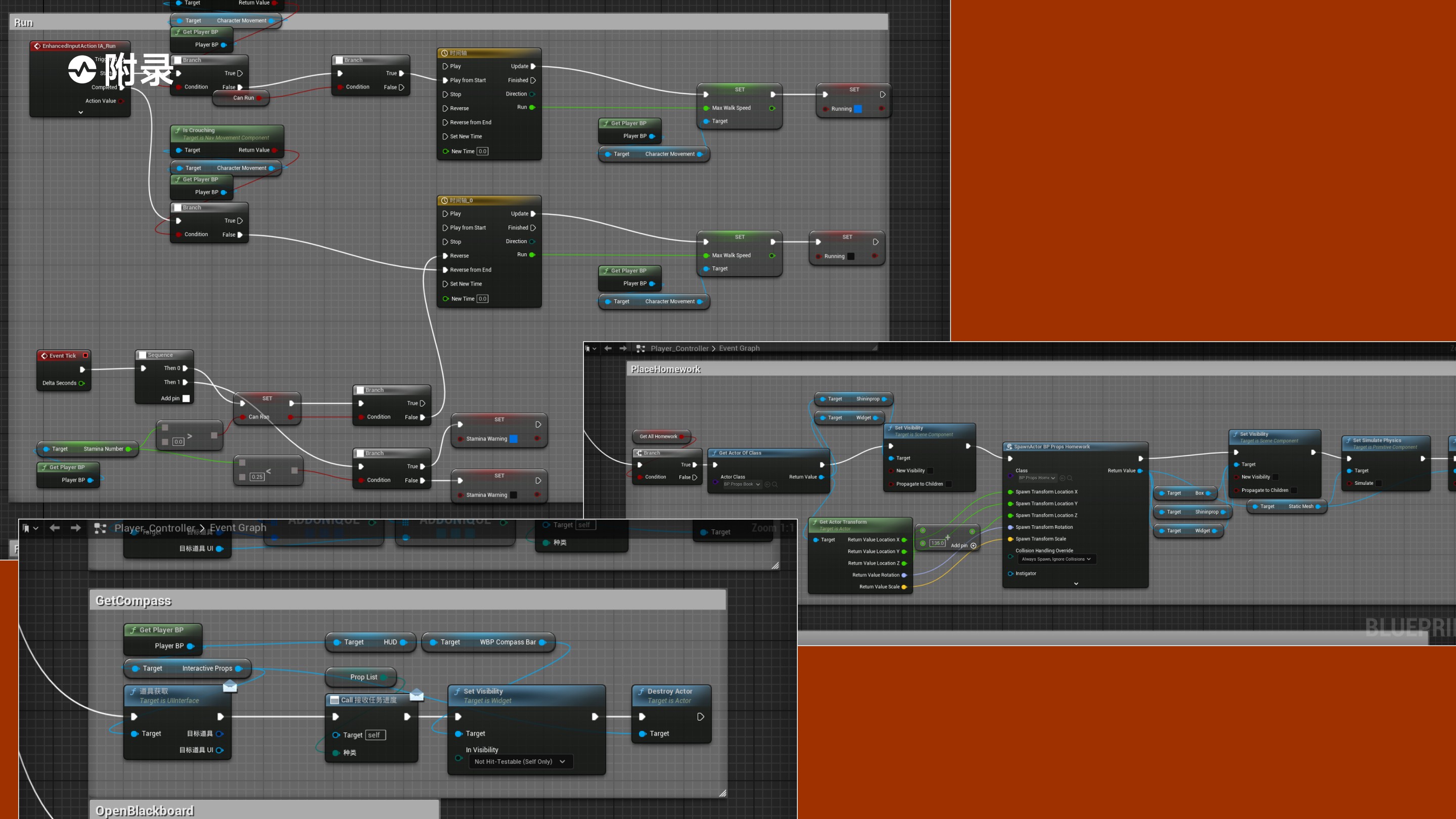Click function icon on Is Crouching node
The image size is (1456, 819).
(177, 130)
